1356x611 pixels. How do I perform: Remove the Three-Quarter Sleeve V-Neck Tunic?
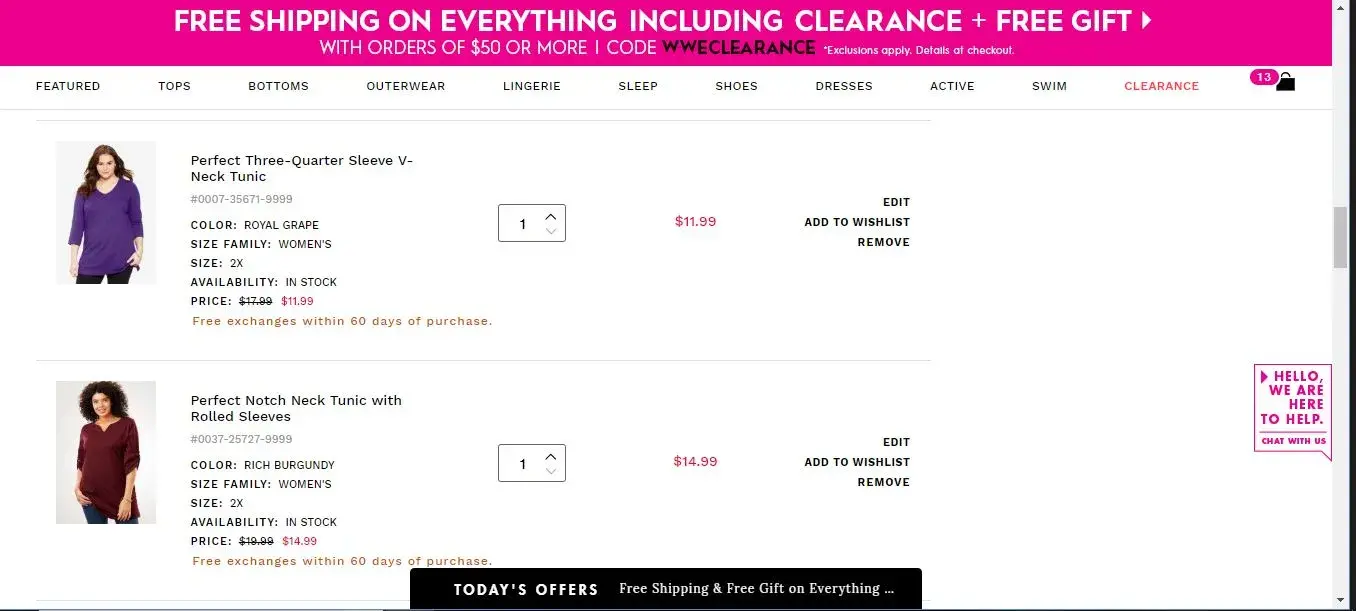point(883,242)
